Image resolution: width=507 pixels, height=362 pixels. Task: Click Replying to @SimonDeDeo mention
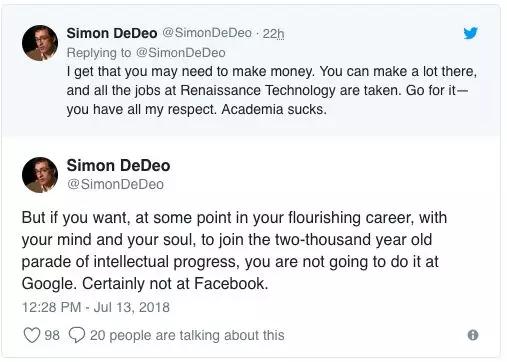coord(181,53)
